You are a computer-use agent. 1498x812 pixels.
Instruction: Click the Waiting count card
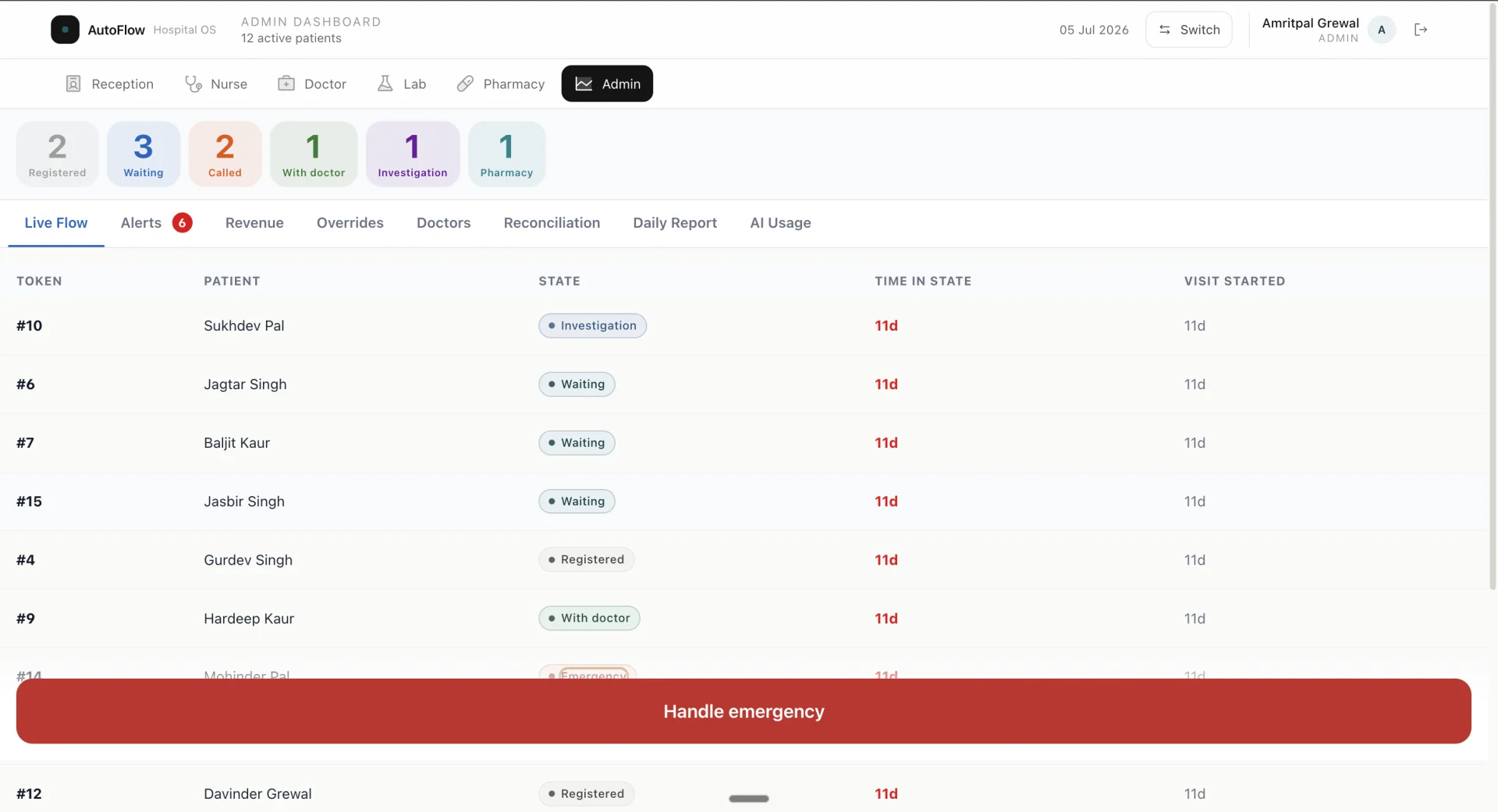click(144, 154)
